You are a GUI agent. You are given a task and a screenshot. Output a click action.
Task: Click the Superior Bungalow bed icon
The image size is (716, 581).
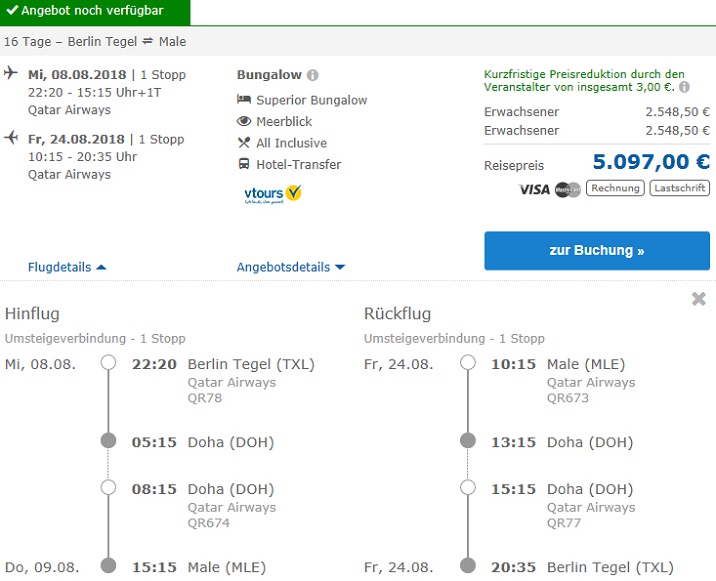[244, 100]
